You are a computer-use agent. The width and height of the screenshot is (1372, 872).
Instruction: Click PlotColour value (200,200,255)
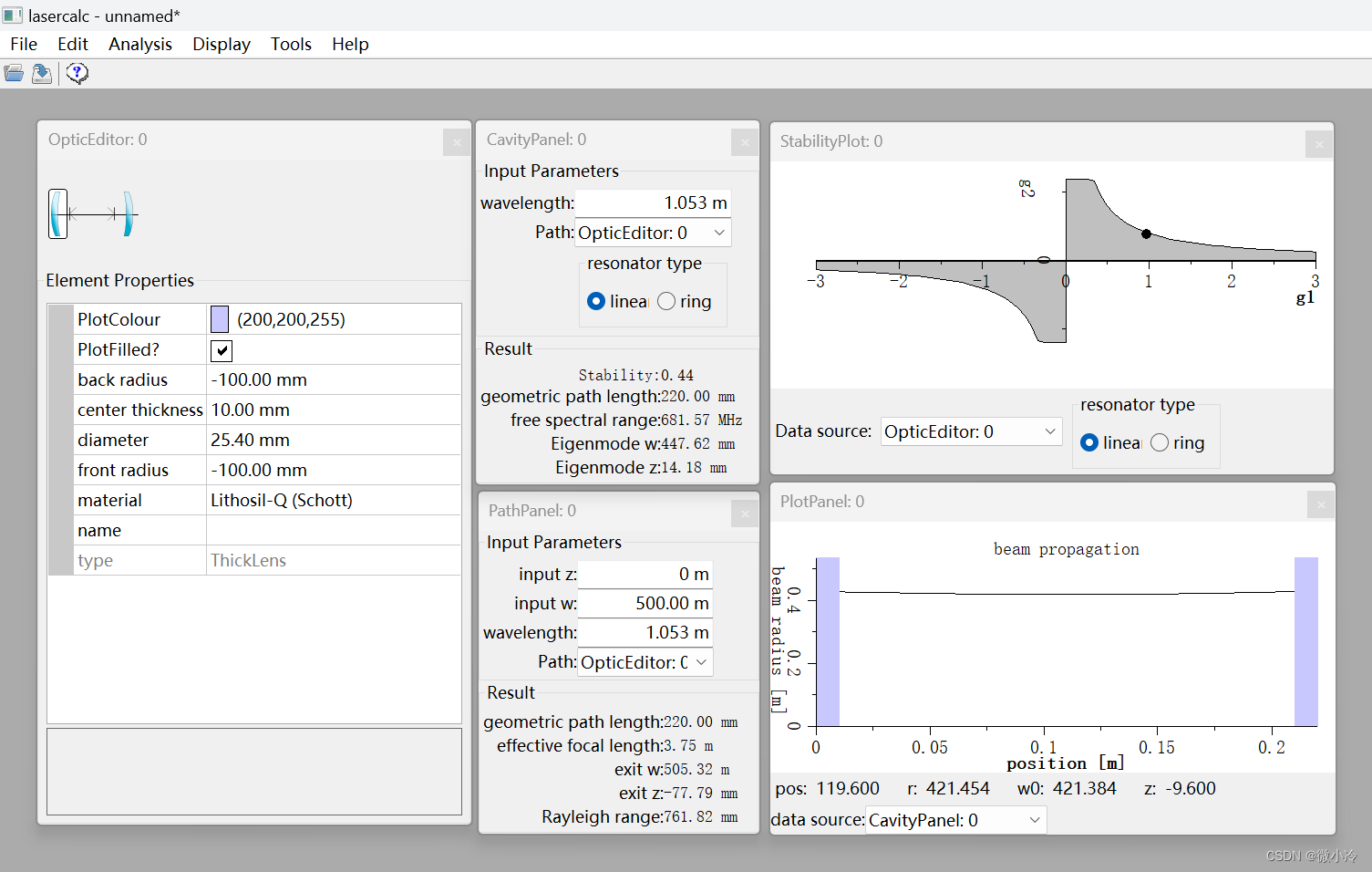291,319
